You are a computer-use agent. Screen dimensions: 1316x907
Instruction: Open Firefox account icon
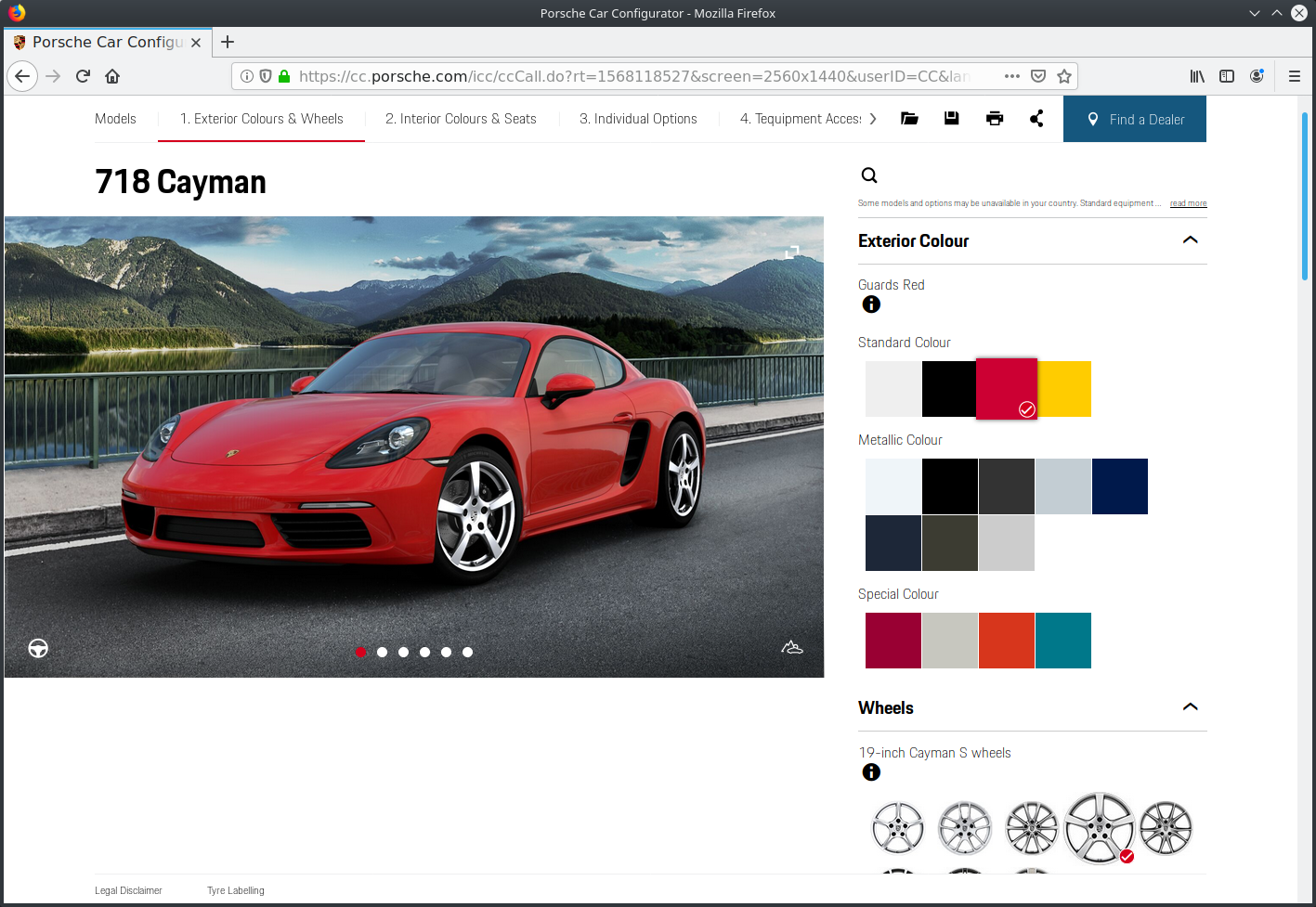(1257, 76)
